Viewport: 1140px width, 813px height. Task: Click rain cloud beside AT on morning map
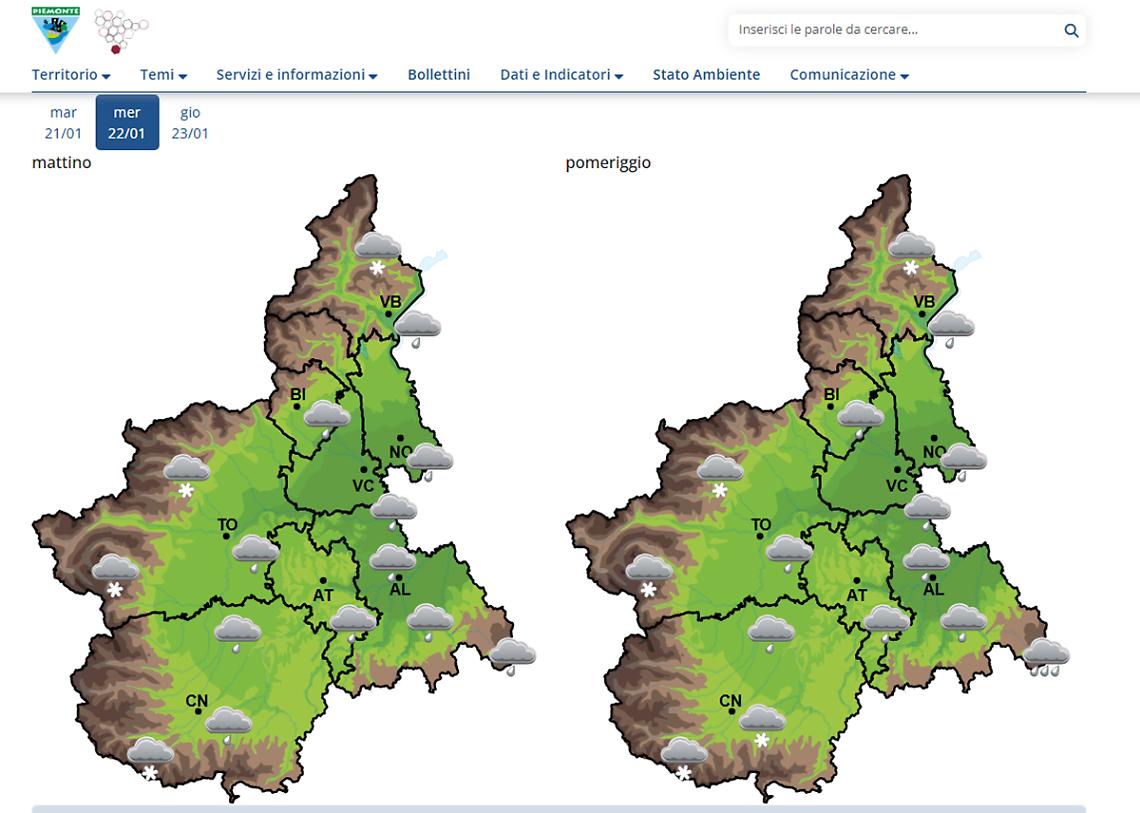click(352, 624)
